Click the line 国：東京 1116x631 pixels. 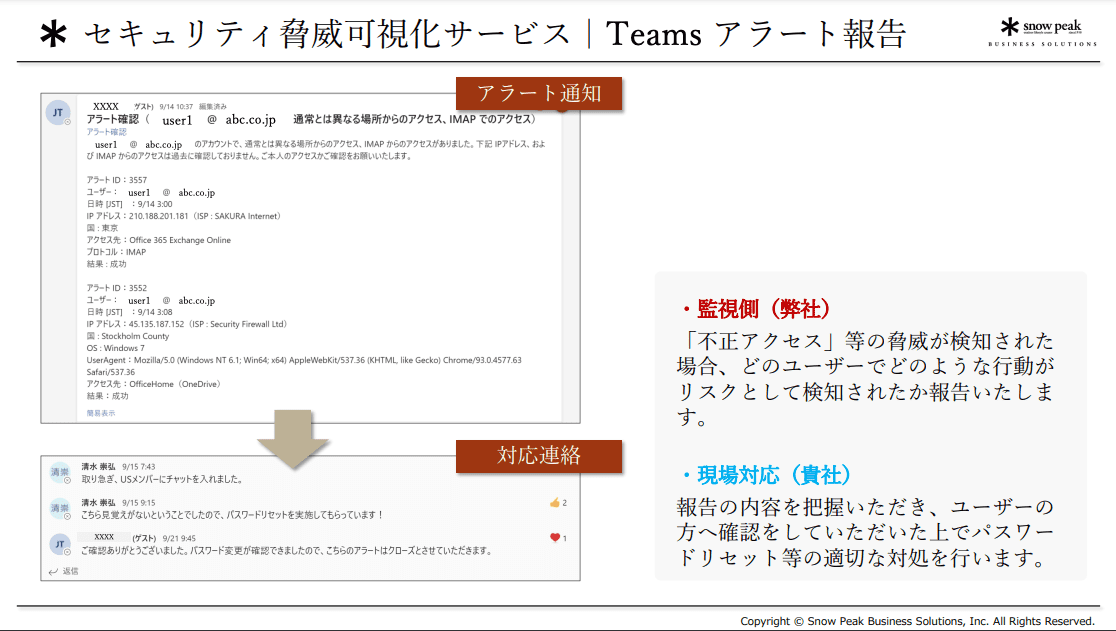point(102,228)
